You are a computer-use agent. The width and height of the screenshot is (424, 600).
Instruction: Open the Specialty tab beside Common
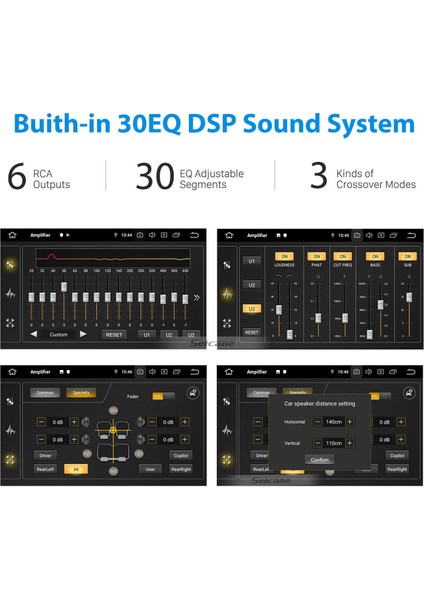[x=81, y=393]
